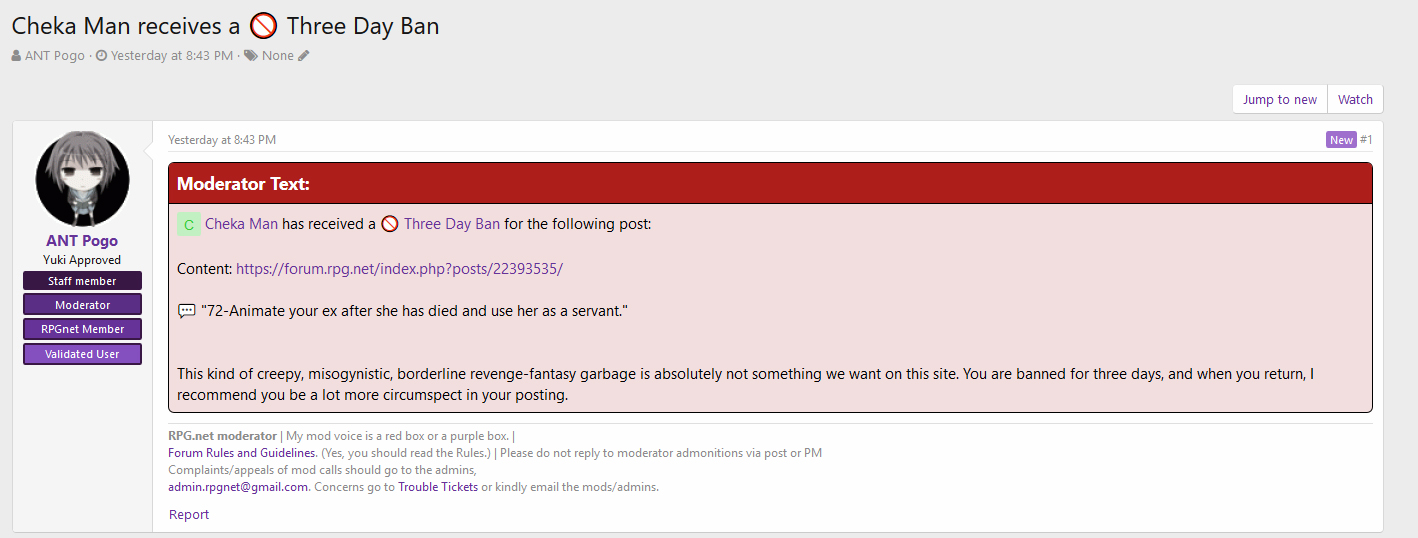Click the None tags label

(x=278, y=56)
